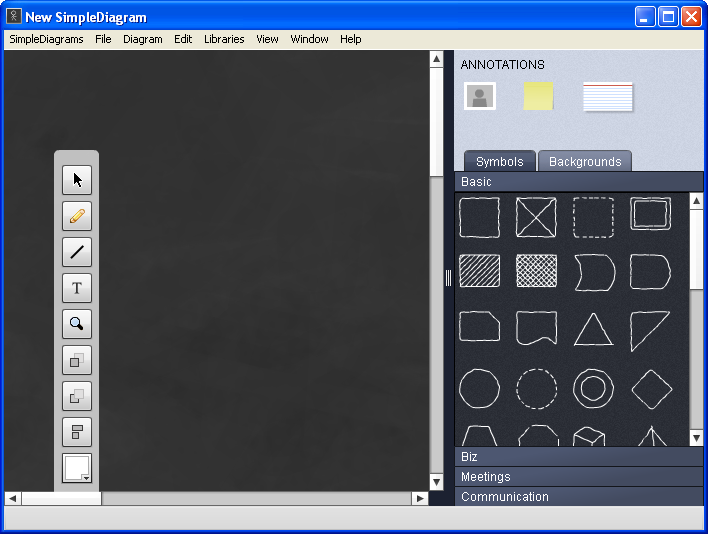The width and height of the screenshot is (708, 534).
Task: Click symbols list scrollbar down arrow
Action: 696,438
